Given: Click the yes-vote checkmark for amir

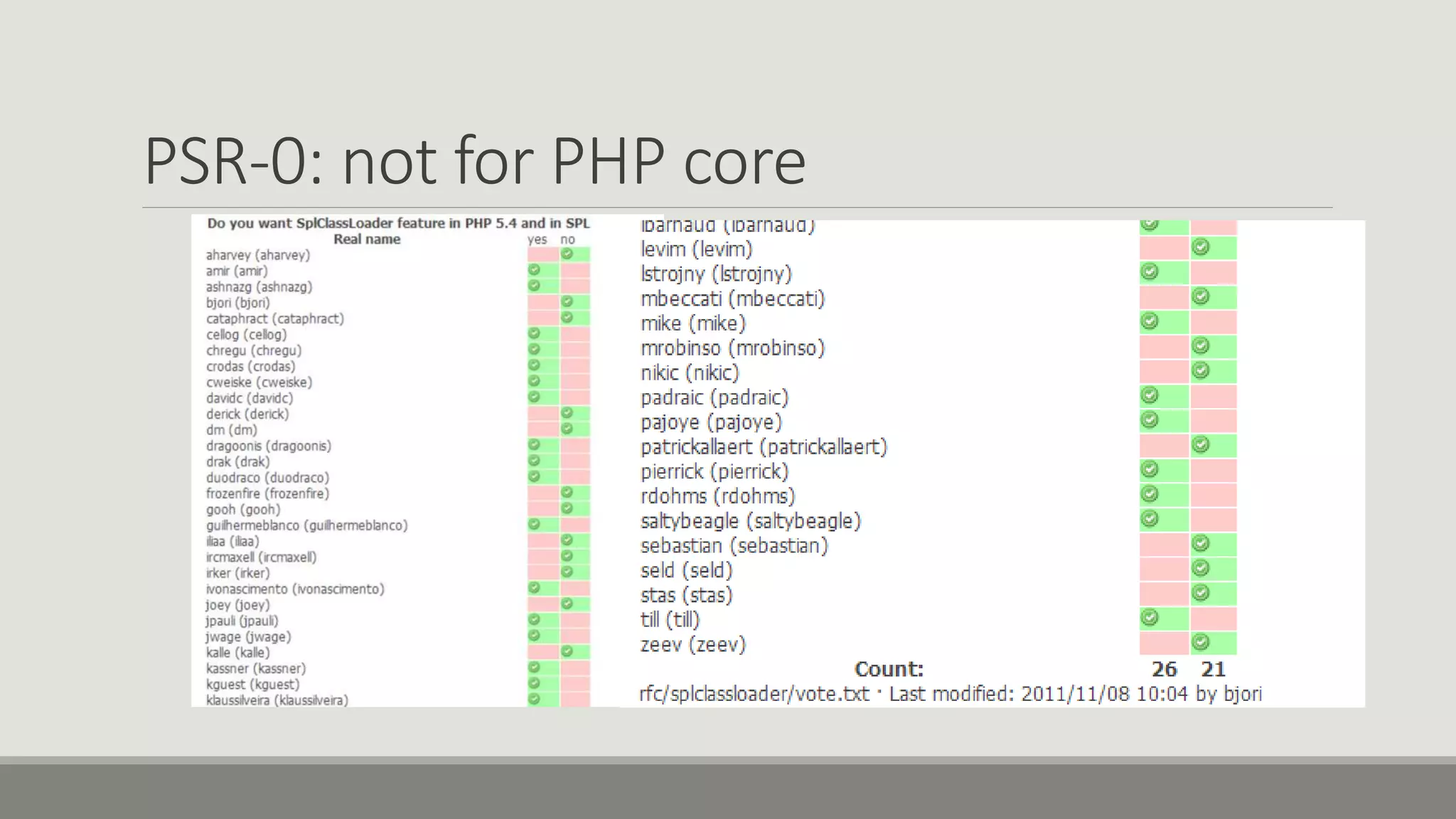Looking at the screenshot, I should tap(534, 269).
